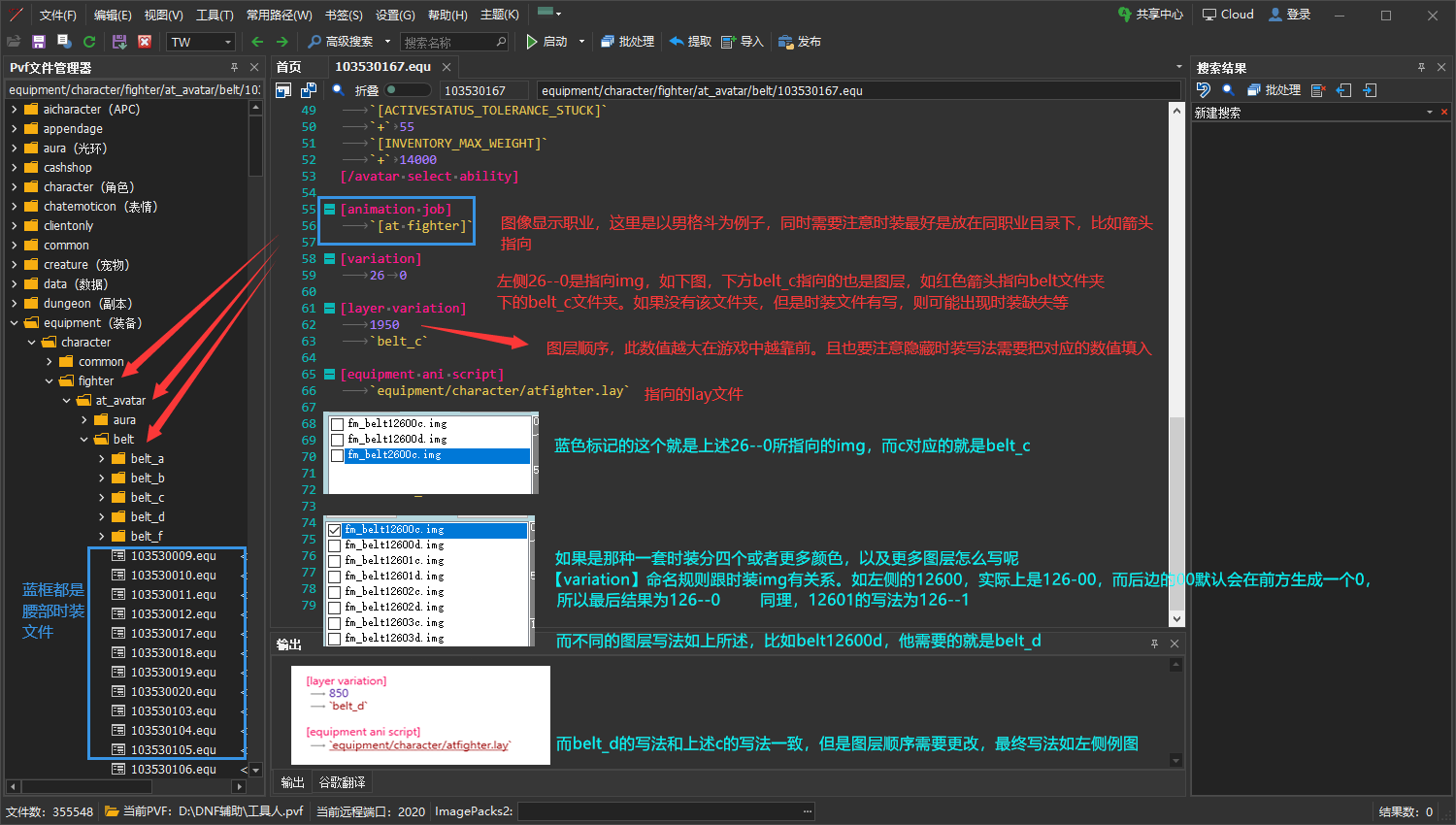Switch to the 首页 tab
Viewport: 1456px width, 825px height.
pyautogui.click(x=289, y=67)
